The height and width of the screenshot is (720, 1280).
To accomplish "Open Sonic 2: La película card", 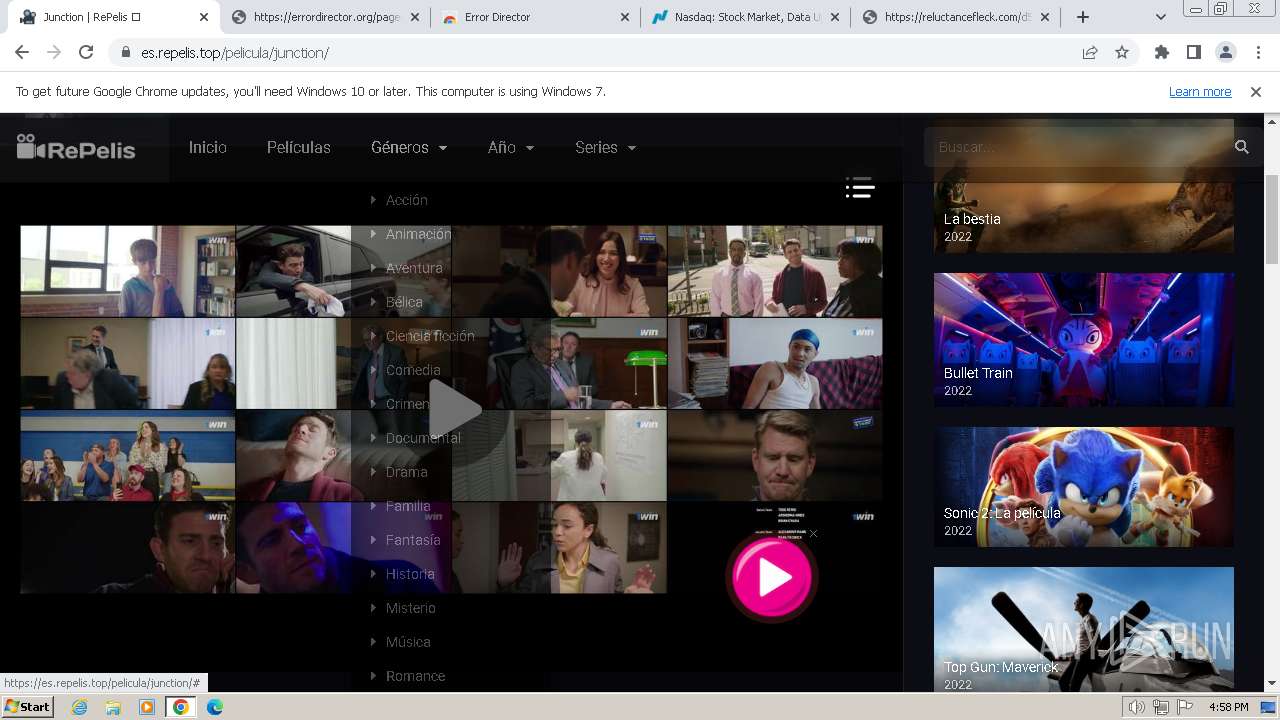I will (x=1084, y=487).
